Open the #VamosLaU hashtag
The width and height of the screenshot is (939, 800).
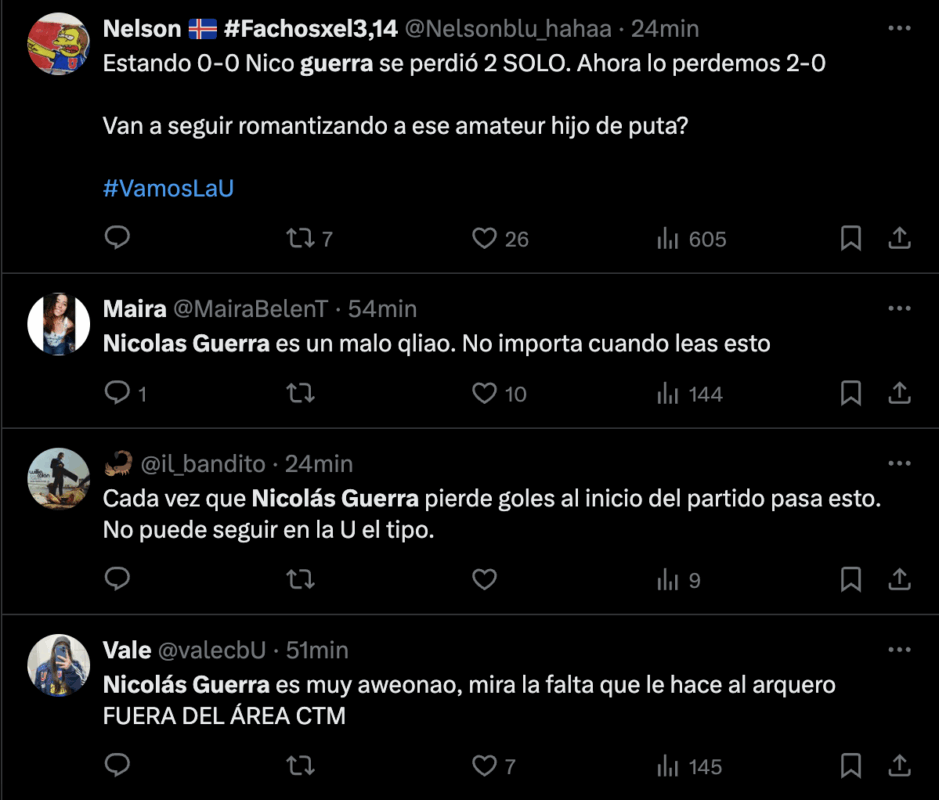(x=168, y=188)
